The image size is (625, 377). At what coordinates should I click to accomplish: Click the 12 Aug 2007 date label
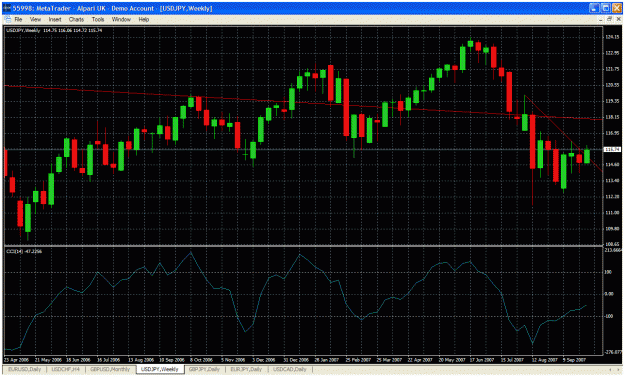[544, 359]
